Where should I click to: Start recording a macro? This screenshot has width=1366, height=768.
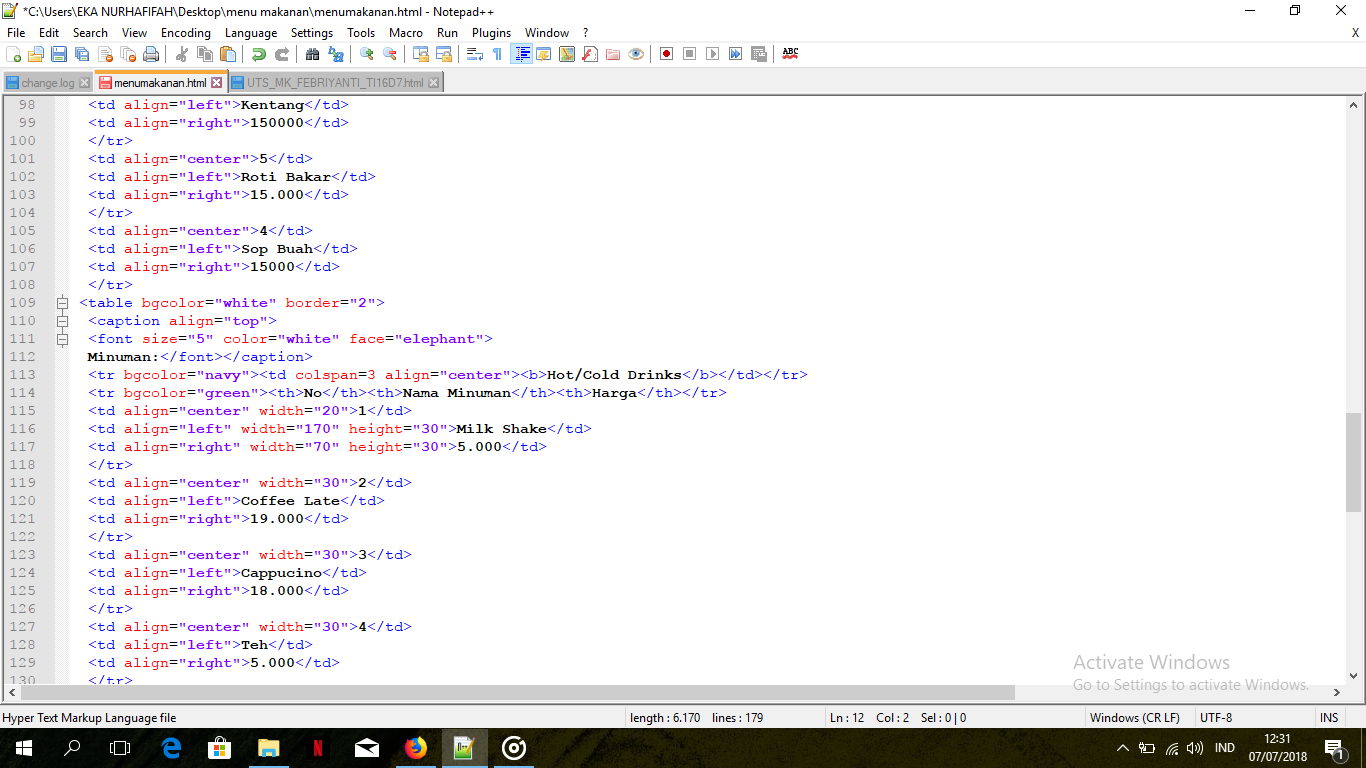click(x=666, y=54)
